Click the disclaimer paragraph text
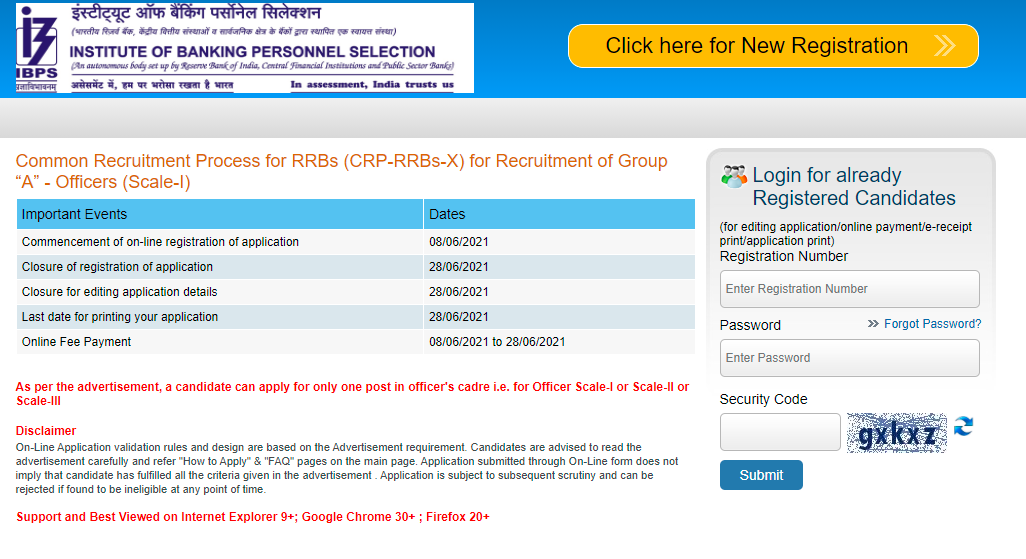Image resolution: width=1026 pixels, height=559 pixels. pos(347,468)
